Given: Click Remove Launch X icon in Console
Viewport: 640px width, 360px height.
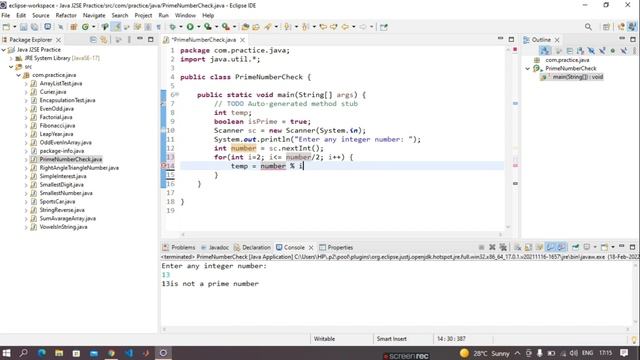Looking at the screenshot, I should [x=492, y=247].
